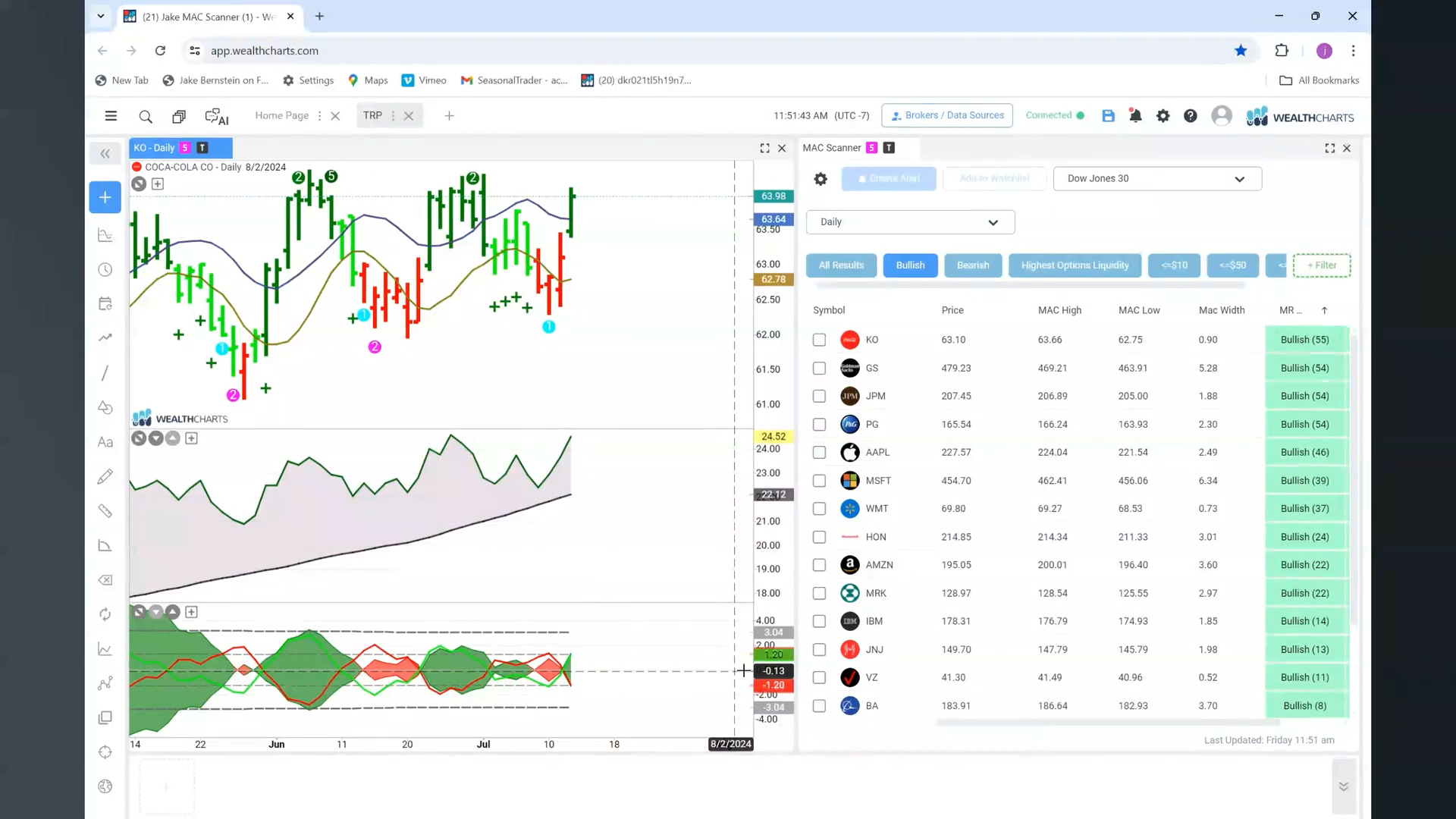
Task: Bookmark star in browser address bar
Action: (1241, 51)
